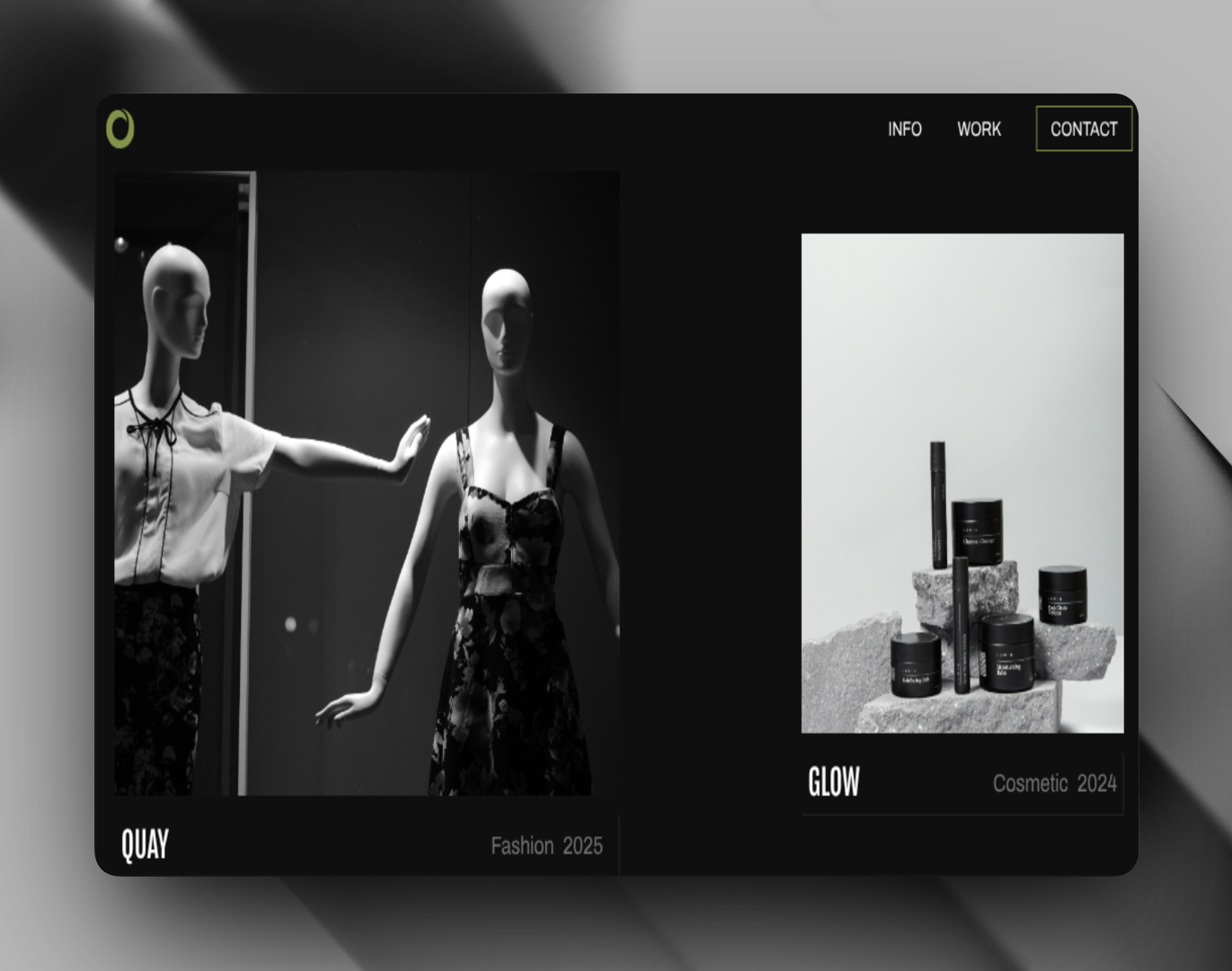
Task: Click the "Fashion 2025" caption text
Action: click(x=546, y=846)
